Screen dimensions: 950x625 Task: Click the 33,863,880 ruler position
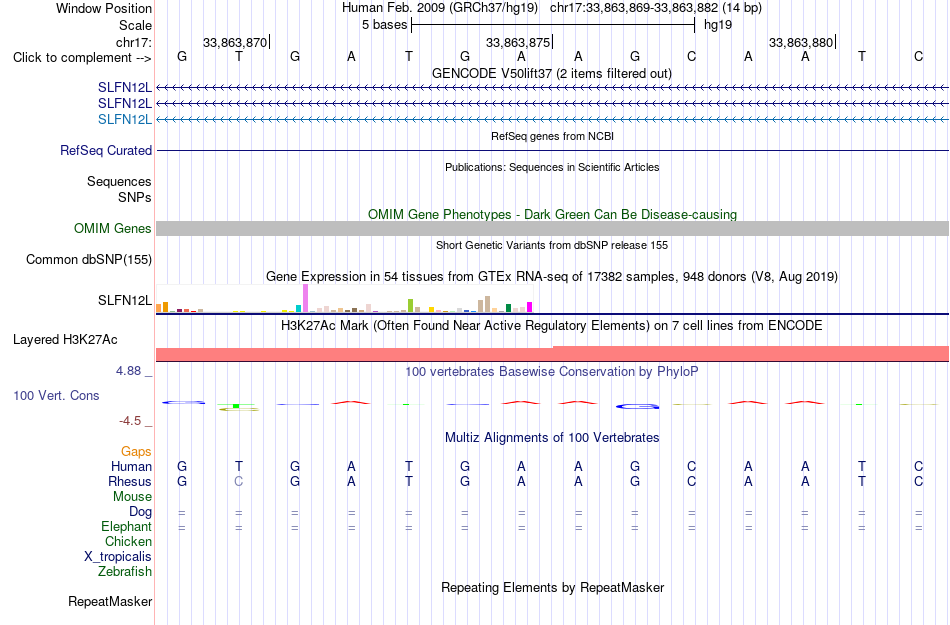coord(801,42)
